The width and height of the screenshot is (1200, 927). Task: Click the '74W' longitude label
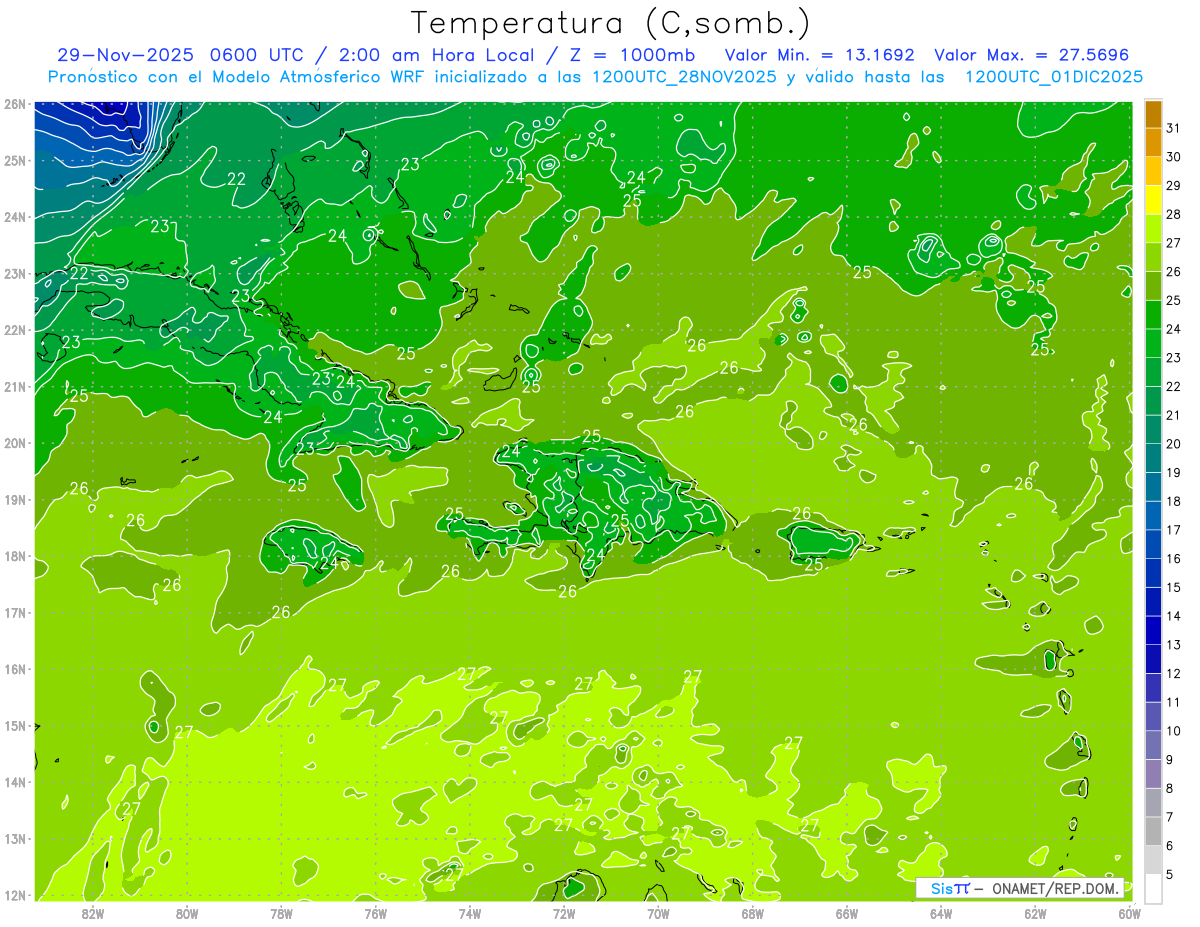(x=469, y=913)
